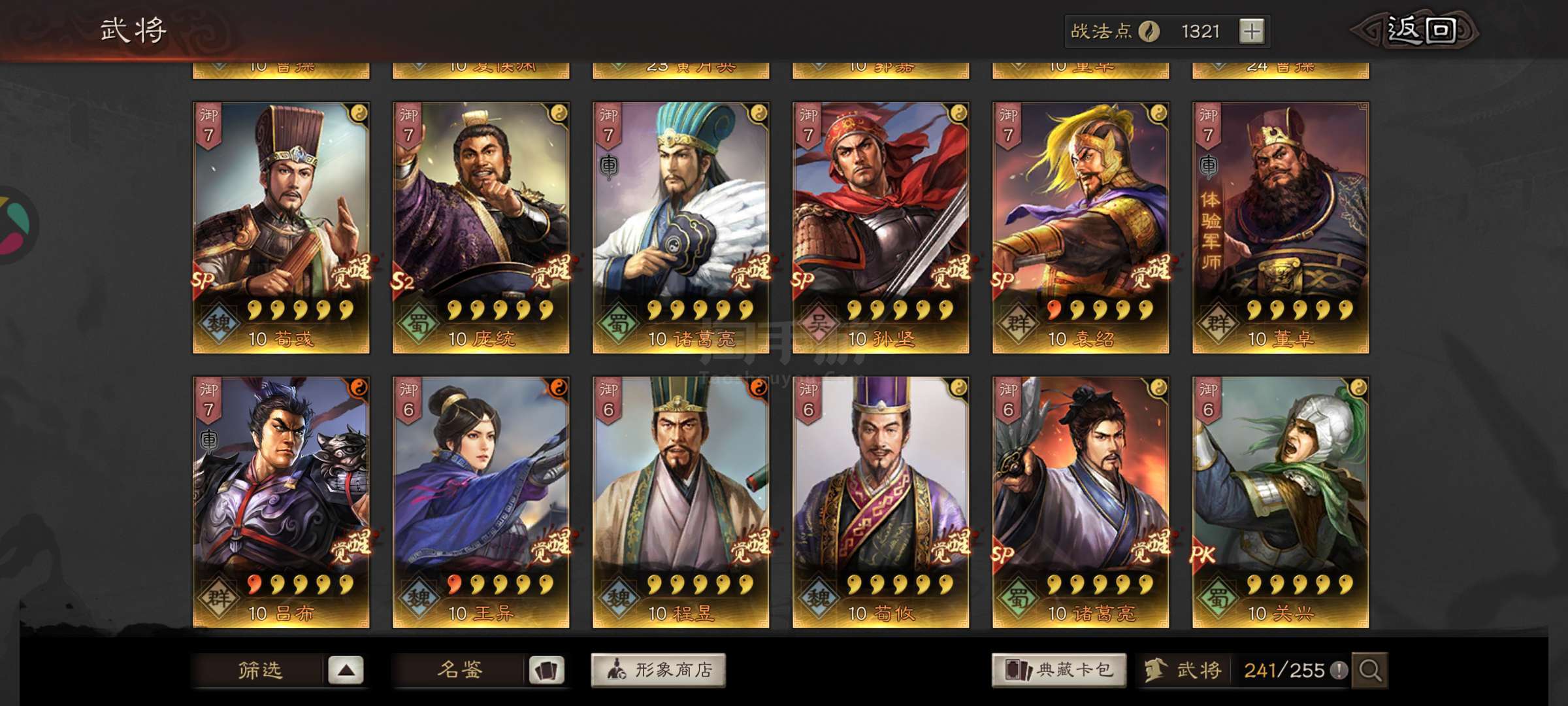
Task: Open the 典藏卡包 card pack
Action: point(1059,670)
